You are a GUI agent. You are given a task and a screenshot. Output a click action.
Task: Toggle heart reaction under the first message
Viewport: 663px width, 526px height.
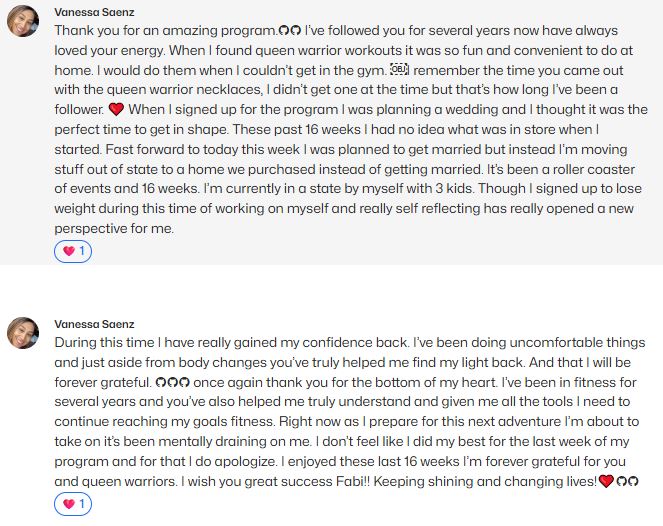pos(73,252)
